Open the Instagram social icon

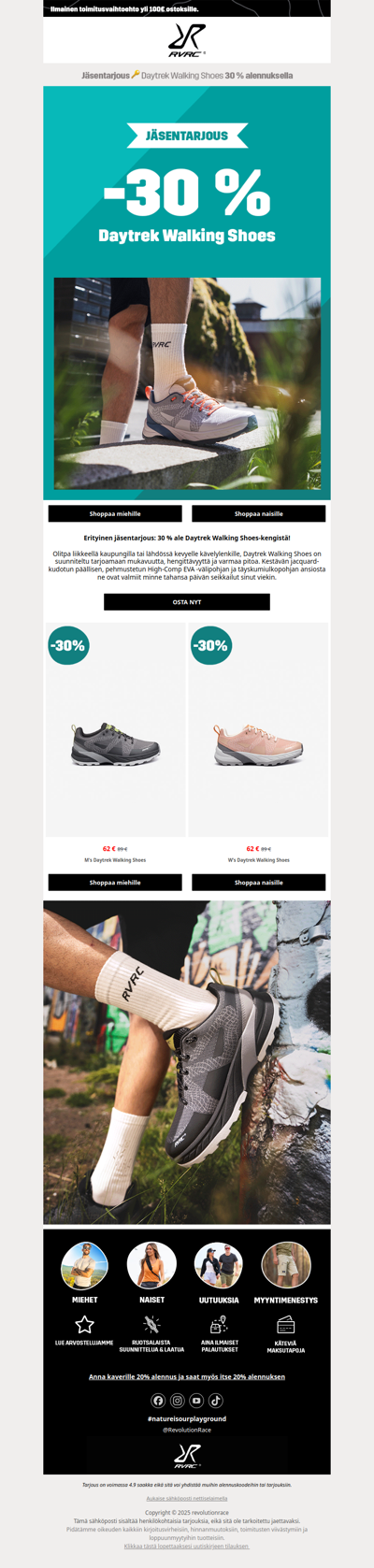[178, 1401]
